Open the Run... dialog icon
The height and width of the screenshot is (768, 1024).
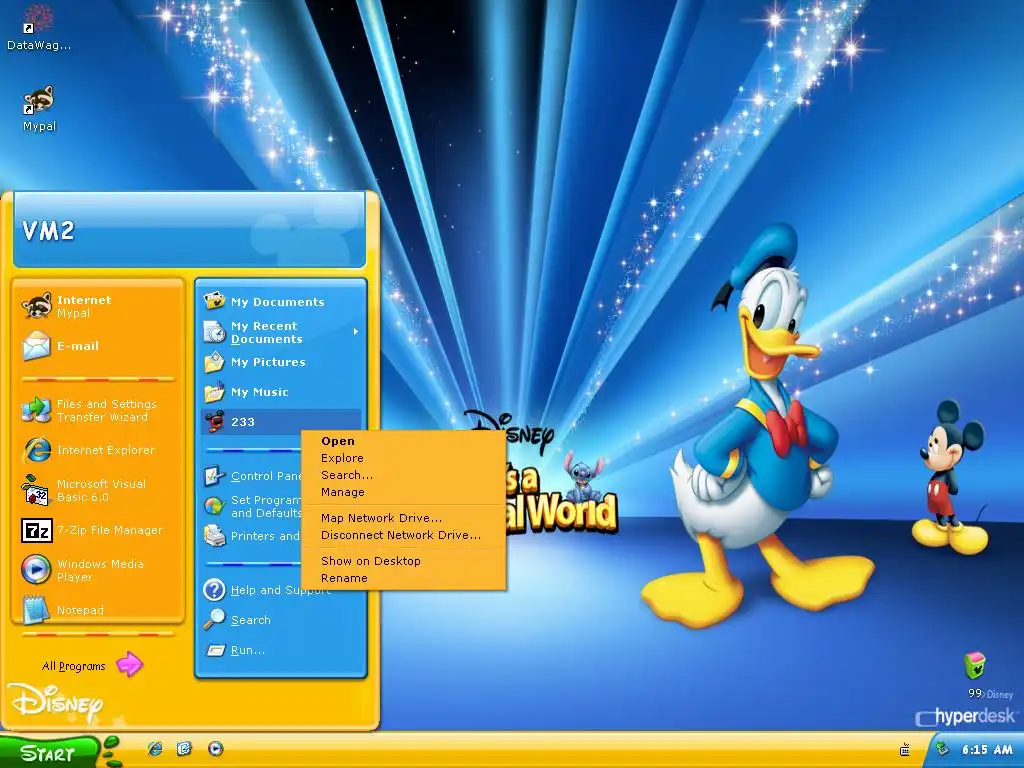pyautogui.click(x=216, y=650)
